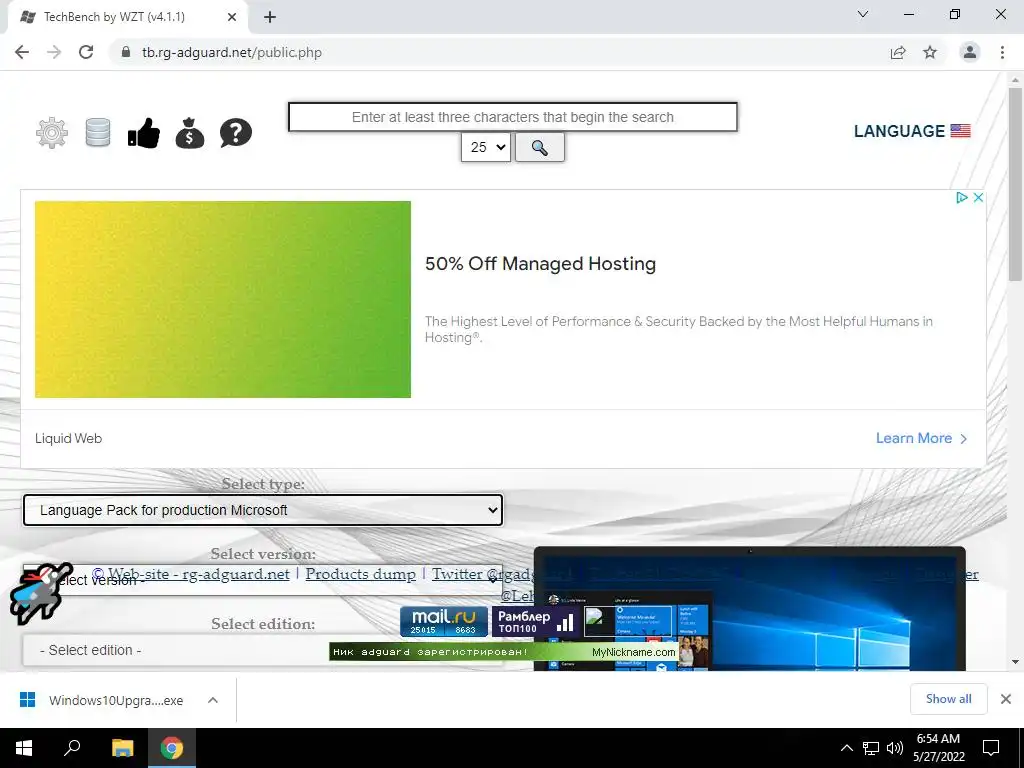Image resolution: width=1024 pixels, height=768 pixels.
Task: Click the money bag donate icon
Action: coord(190,133)
